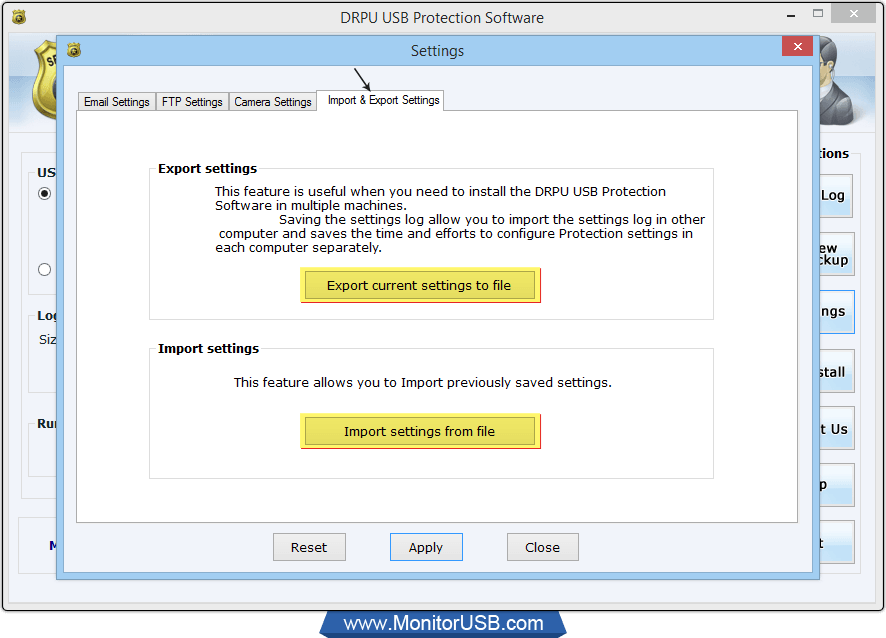Image resolution: width=886 pixels, height=638 pixels.
Task: Click the Uninstall button in main window
Action: pos(836,371)
